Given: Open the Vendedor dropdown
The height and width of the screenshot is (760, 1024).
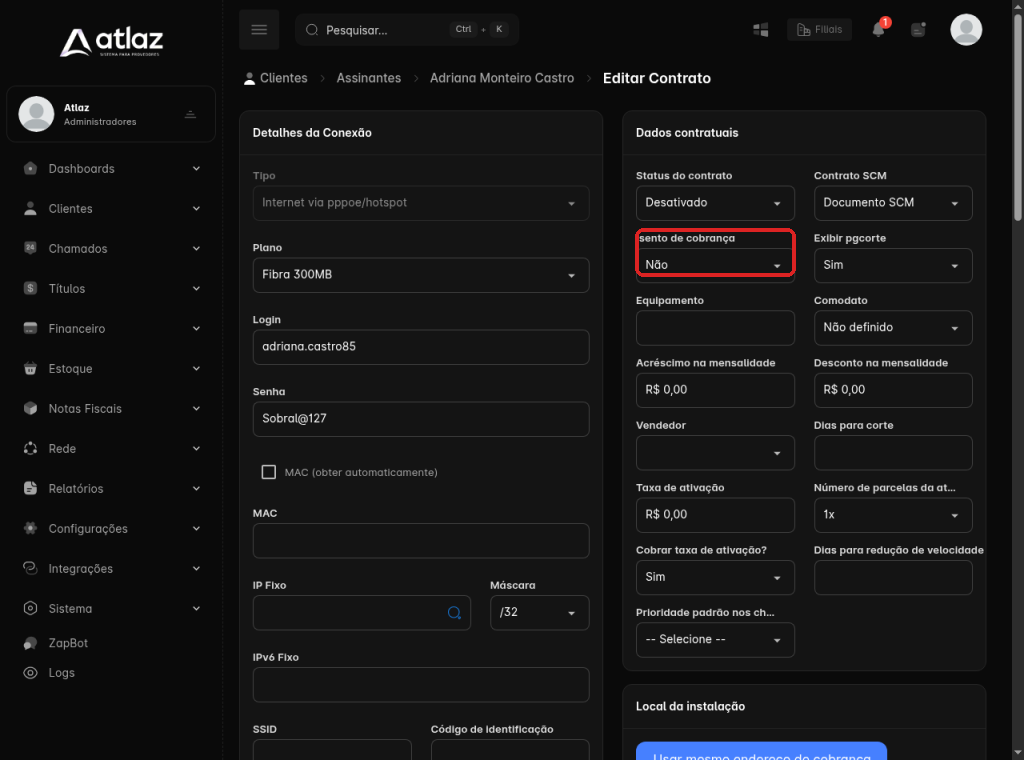Looking at the screenshot, I should click(x=715, y=452).
